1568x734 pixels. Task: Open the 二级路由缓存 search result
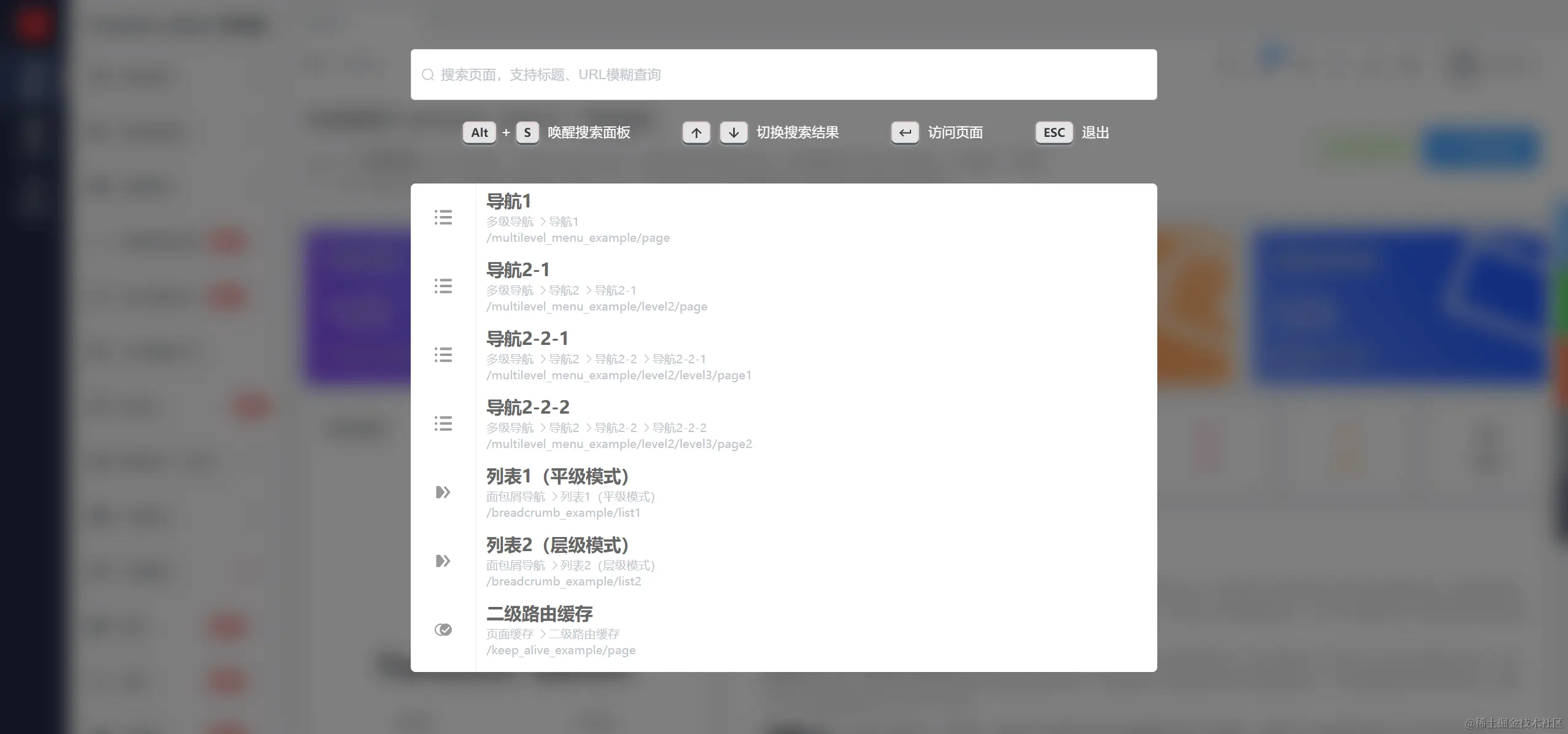[x=783, y=630]
